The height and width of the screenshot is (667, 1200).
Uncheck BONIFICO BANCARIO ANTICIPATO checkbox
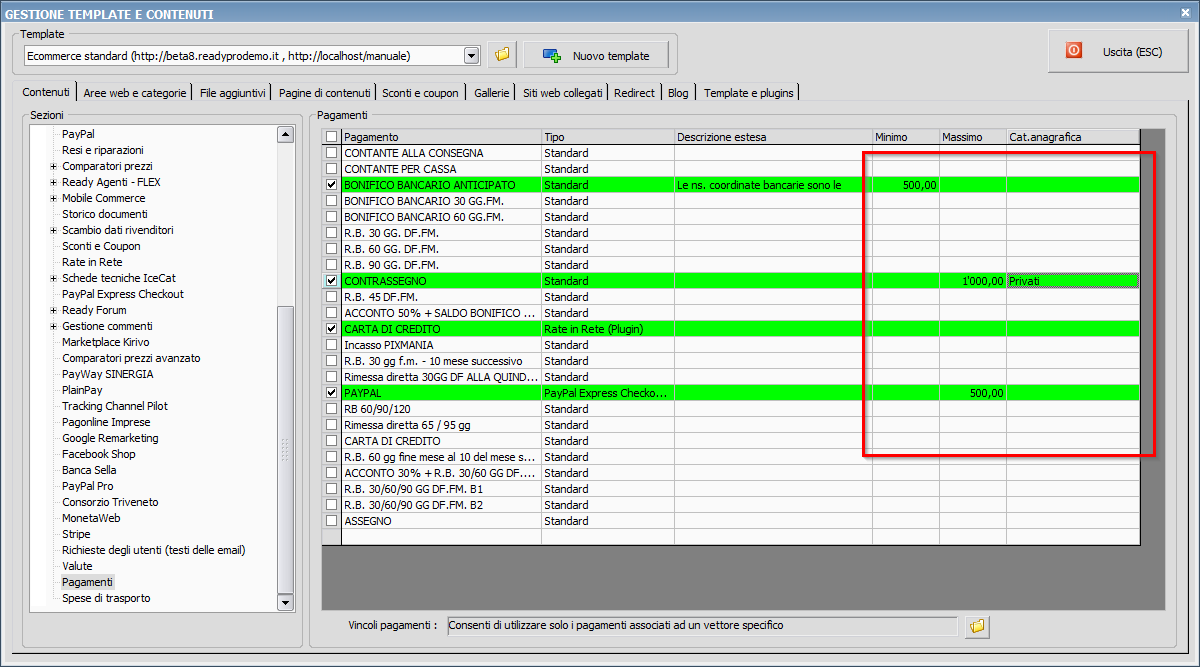tap(331, 185)
